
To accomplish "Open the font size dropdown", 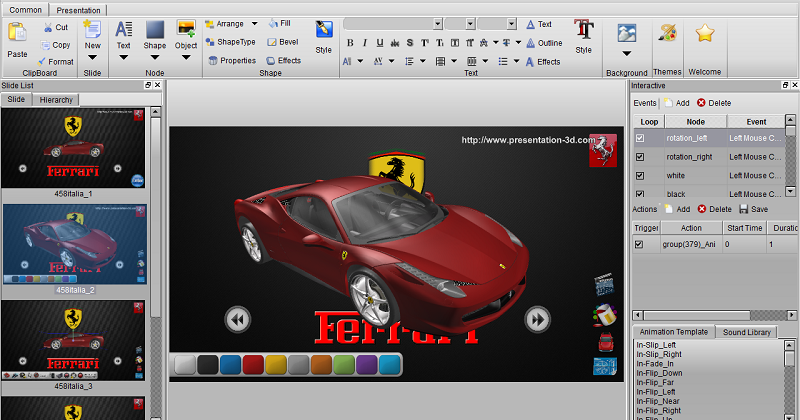I will [x=470, y=24].
